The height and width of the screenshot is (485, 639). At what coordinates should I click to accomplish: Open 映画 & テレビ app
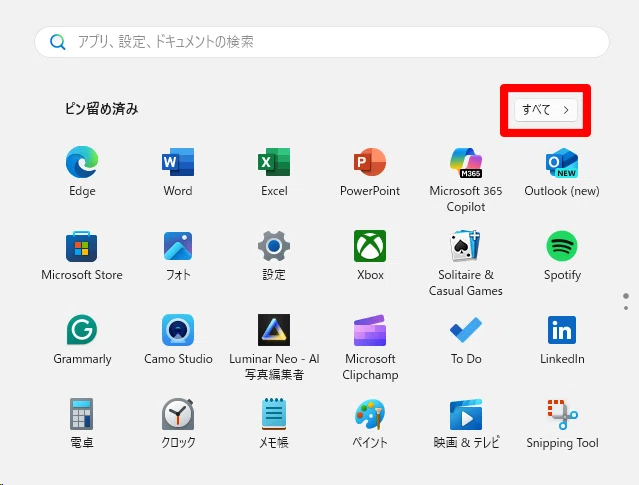pos(466,414)
